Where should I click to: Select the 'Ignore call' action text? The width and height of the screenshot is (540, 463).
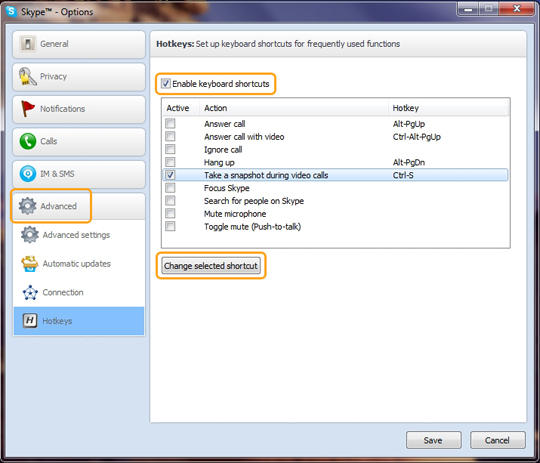[223, 150]
